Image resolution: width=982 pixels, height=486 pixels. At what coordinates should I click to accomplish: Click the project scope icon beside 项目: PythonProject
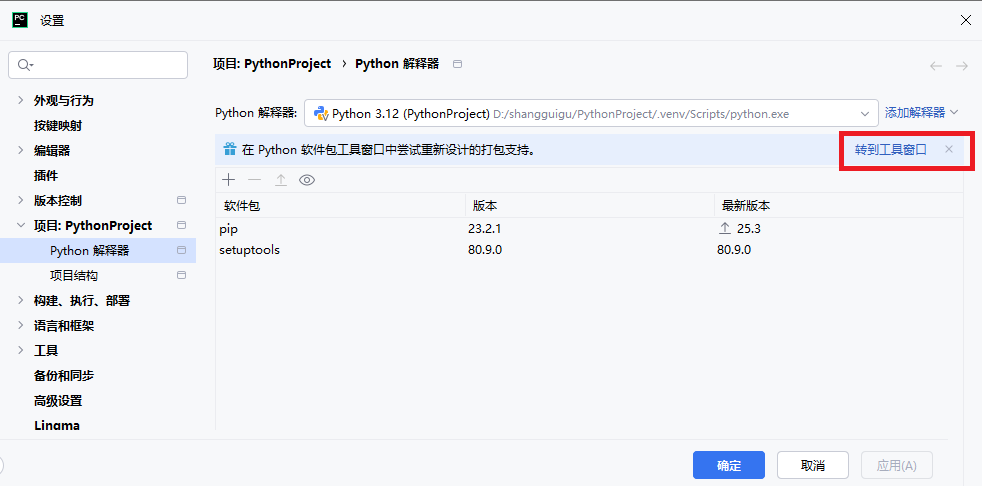click(182, 225)
